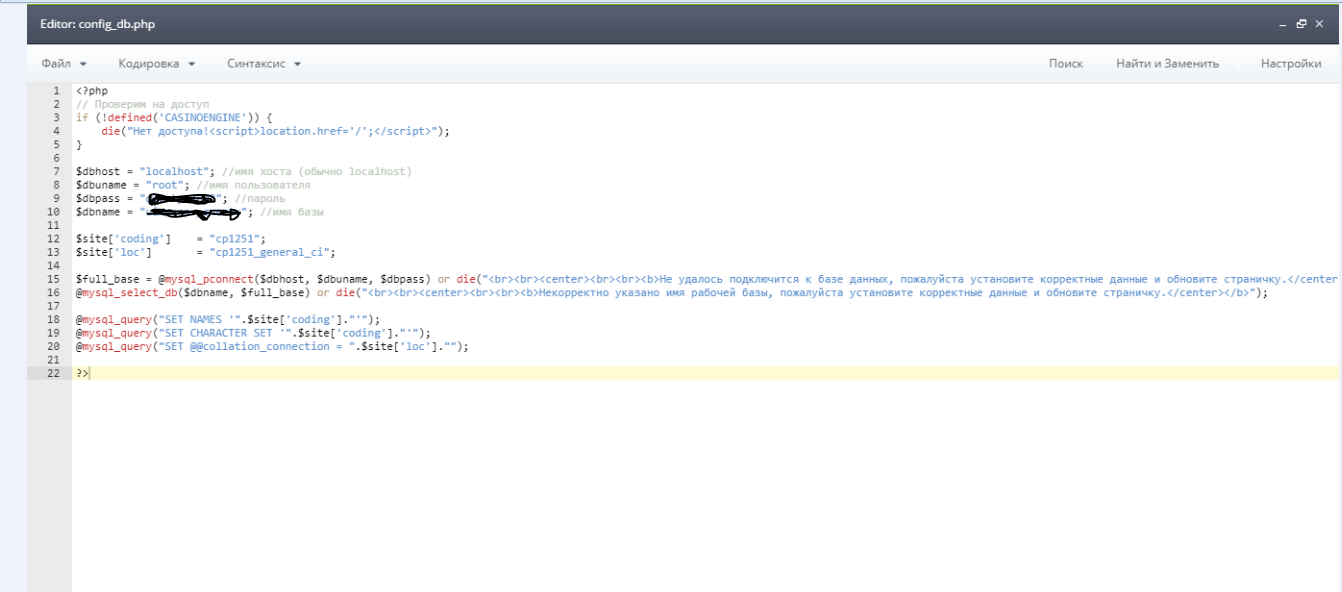
Task: Click the "cp1251" string value
Action: pos(235,239)
